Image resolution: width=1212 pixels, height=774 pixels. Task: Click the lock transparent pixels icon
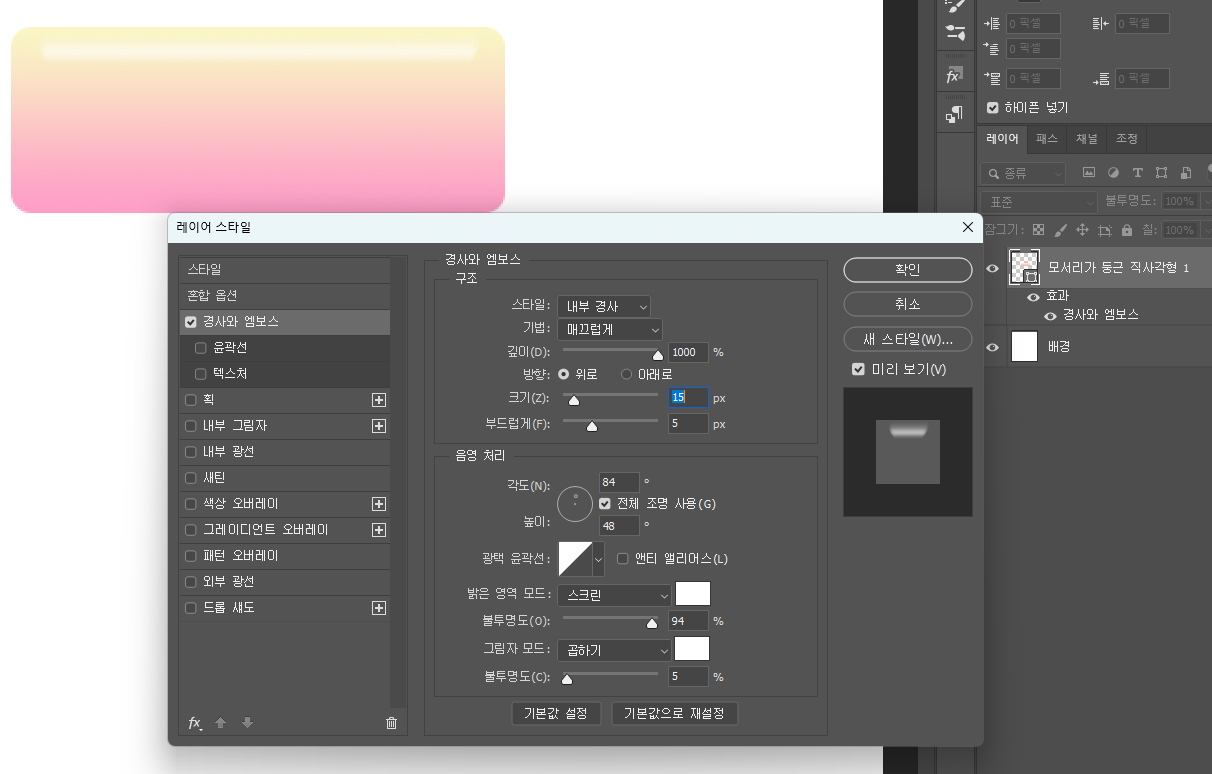click(1039, 230)
